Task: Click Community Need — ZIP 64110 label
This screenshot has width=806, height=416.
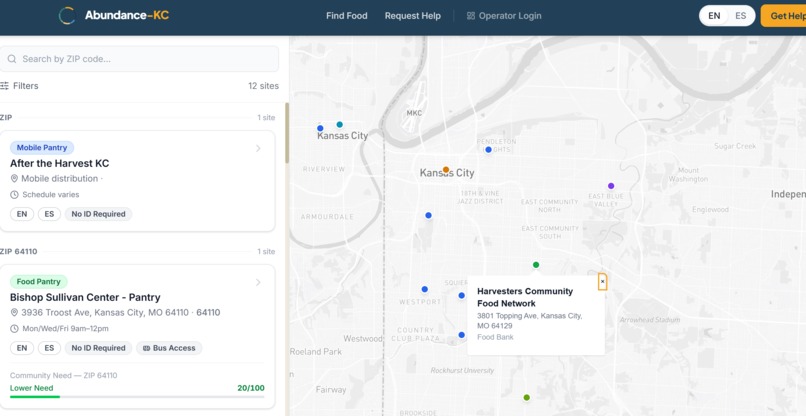Action: coord(64,375)
